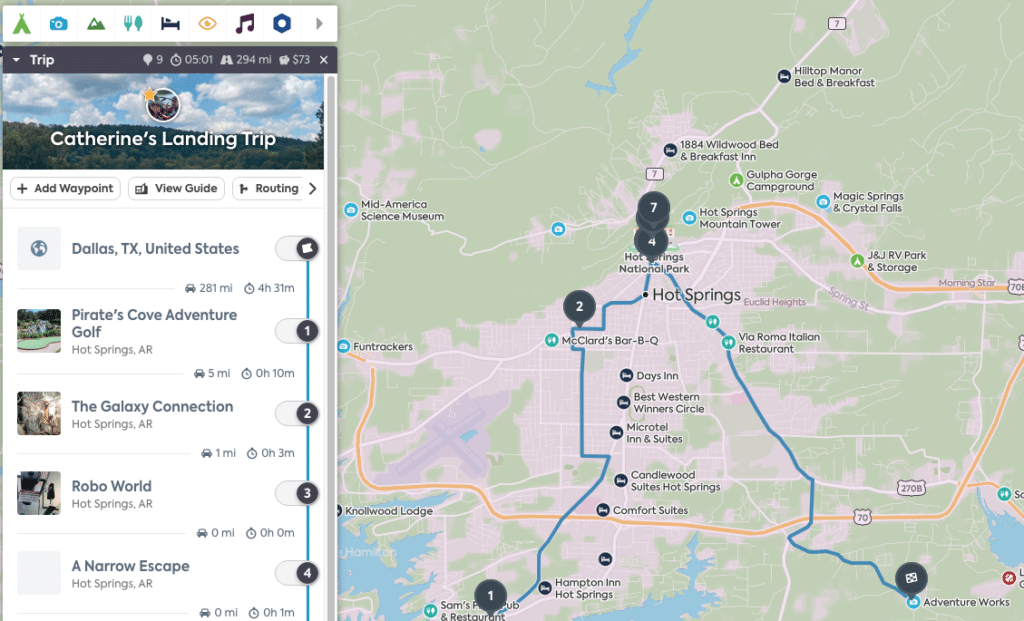Click the 294 mi trip distance stat
Image resolution: width=1024 pixels, height=621 pixels.
coord(246,60)
